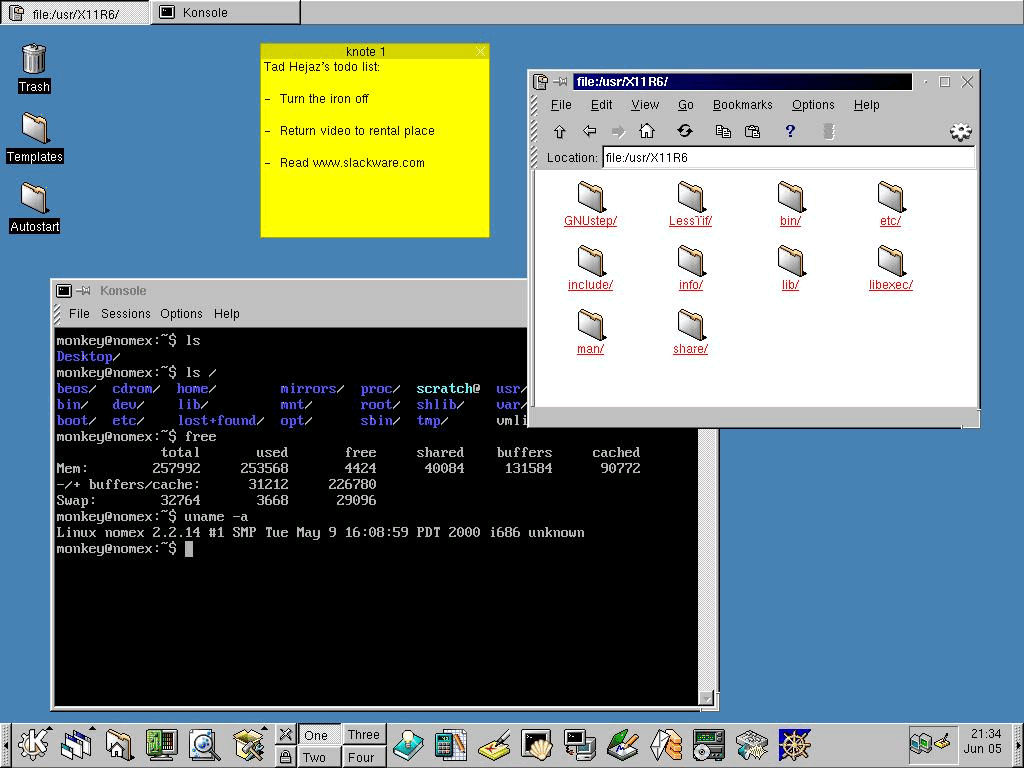Image resolution: width=1024 pixels, height=768 pixels.
Task: Switch to virtual desktop Three in the pager
Action: pyautogui.click(x=363, y=735)
